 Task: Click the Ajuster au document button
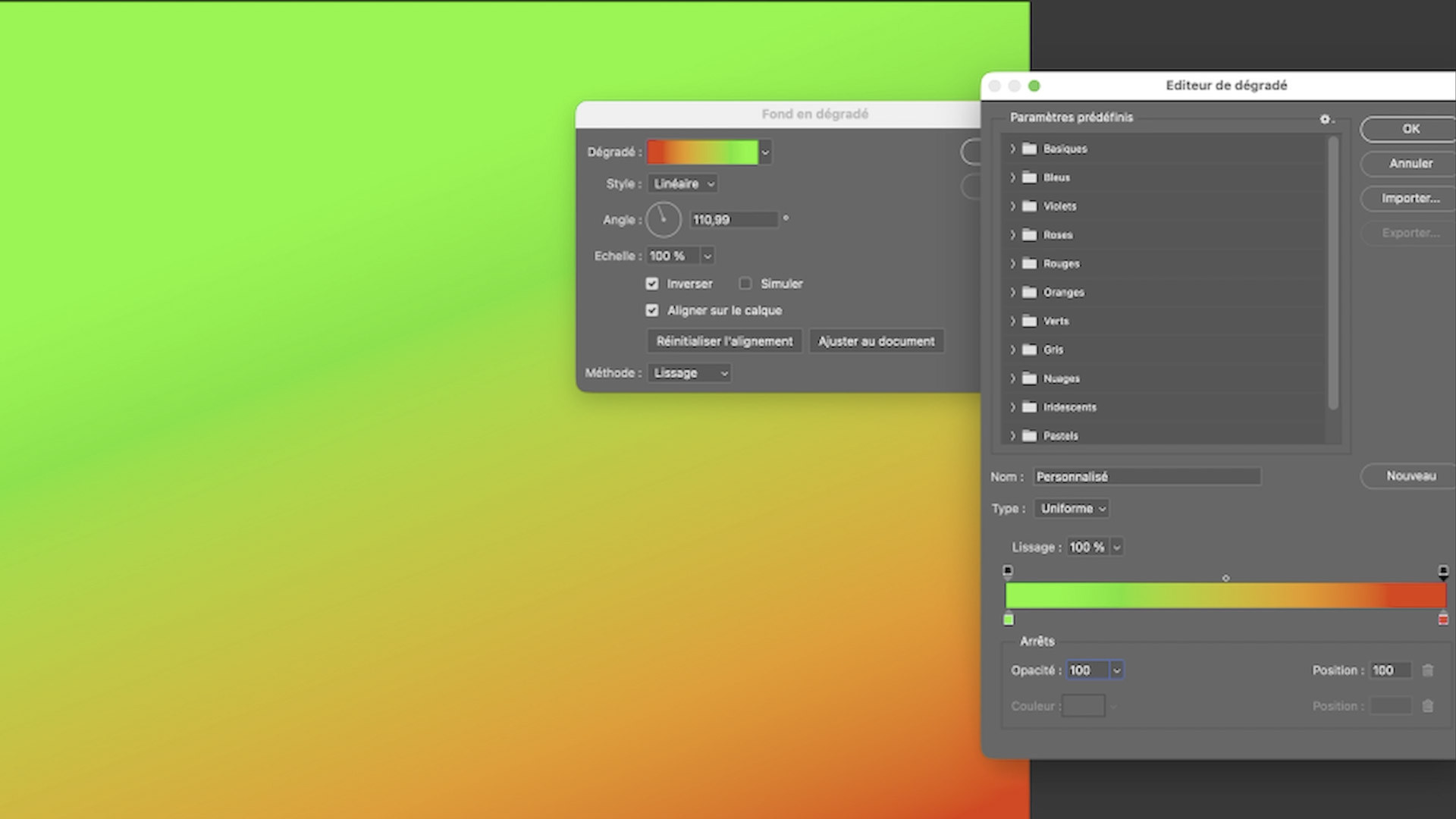point(876,341)
